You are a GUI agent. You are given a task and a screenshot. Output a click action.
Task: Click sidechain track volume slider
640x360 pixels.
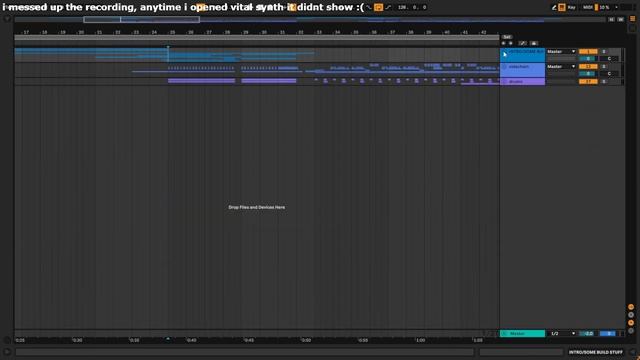pos(588,73)
